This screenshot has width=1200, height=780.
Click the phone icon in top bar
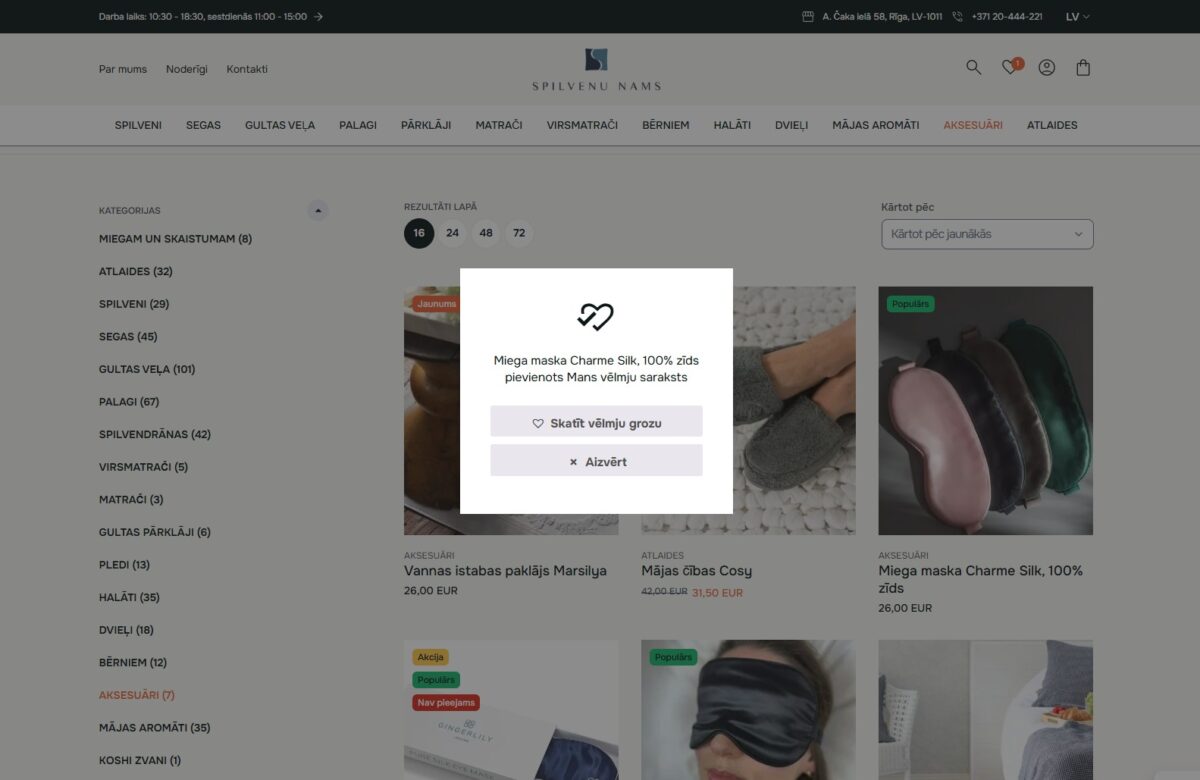tap(957, 16)
